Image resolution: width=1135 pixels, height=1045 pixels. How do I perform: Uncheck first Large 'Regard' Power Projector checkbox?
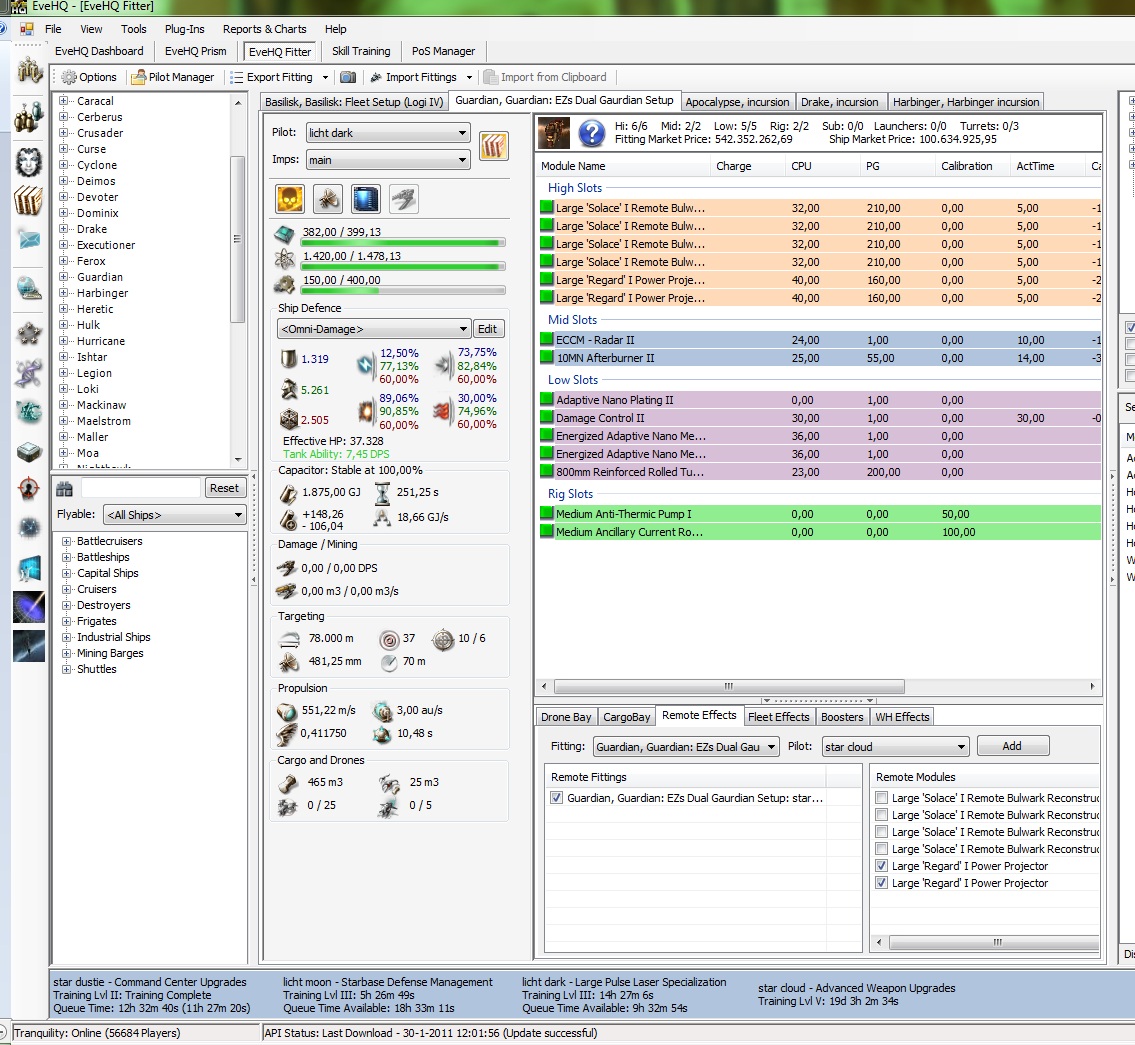882,866
